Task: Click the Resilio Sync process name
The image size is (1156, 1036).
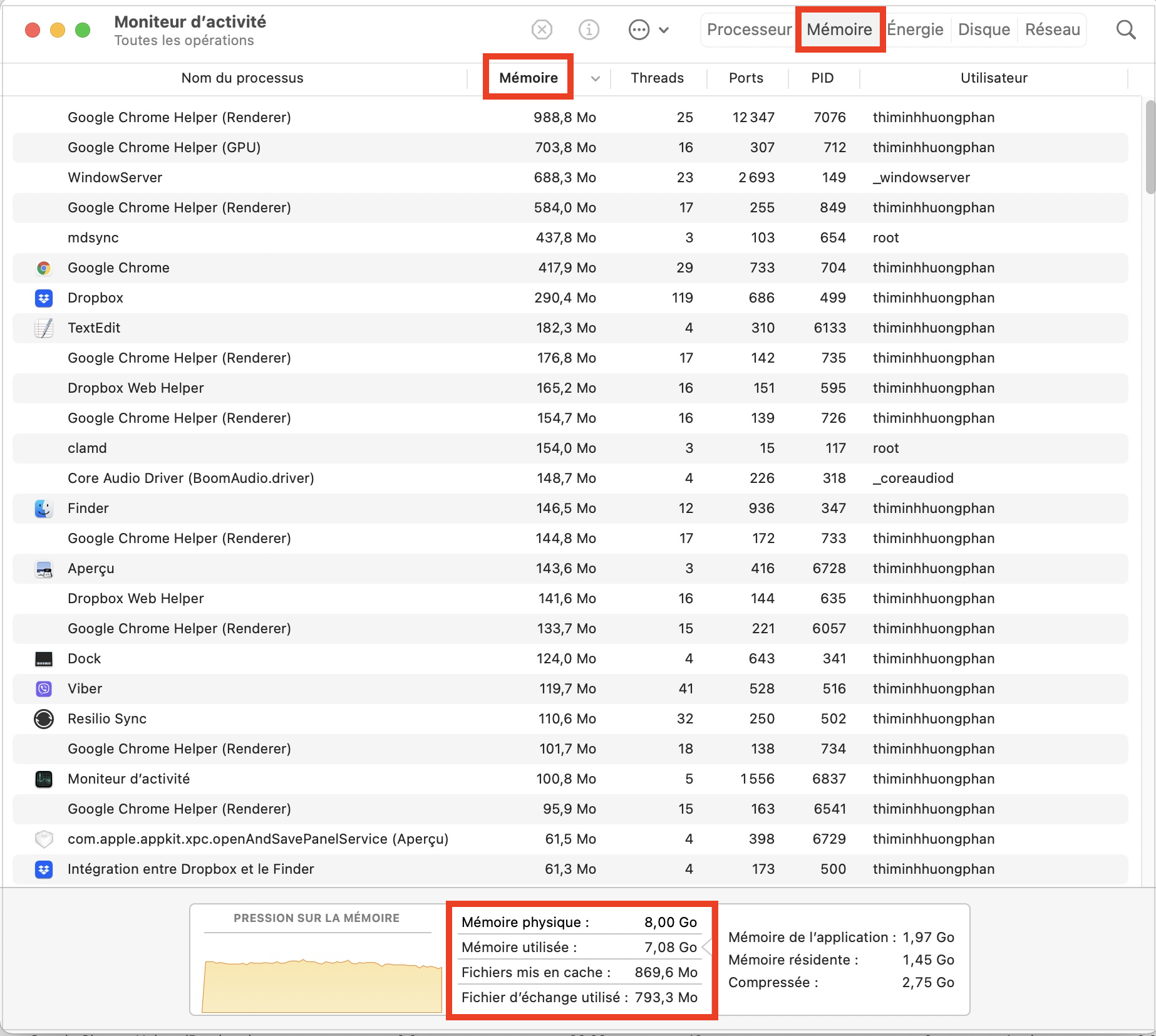Action: pos(107,719)
